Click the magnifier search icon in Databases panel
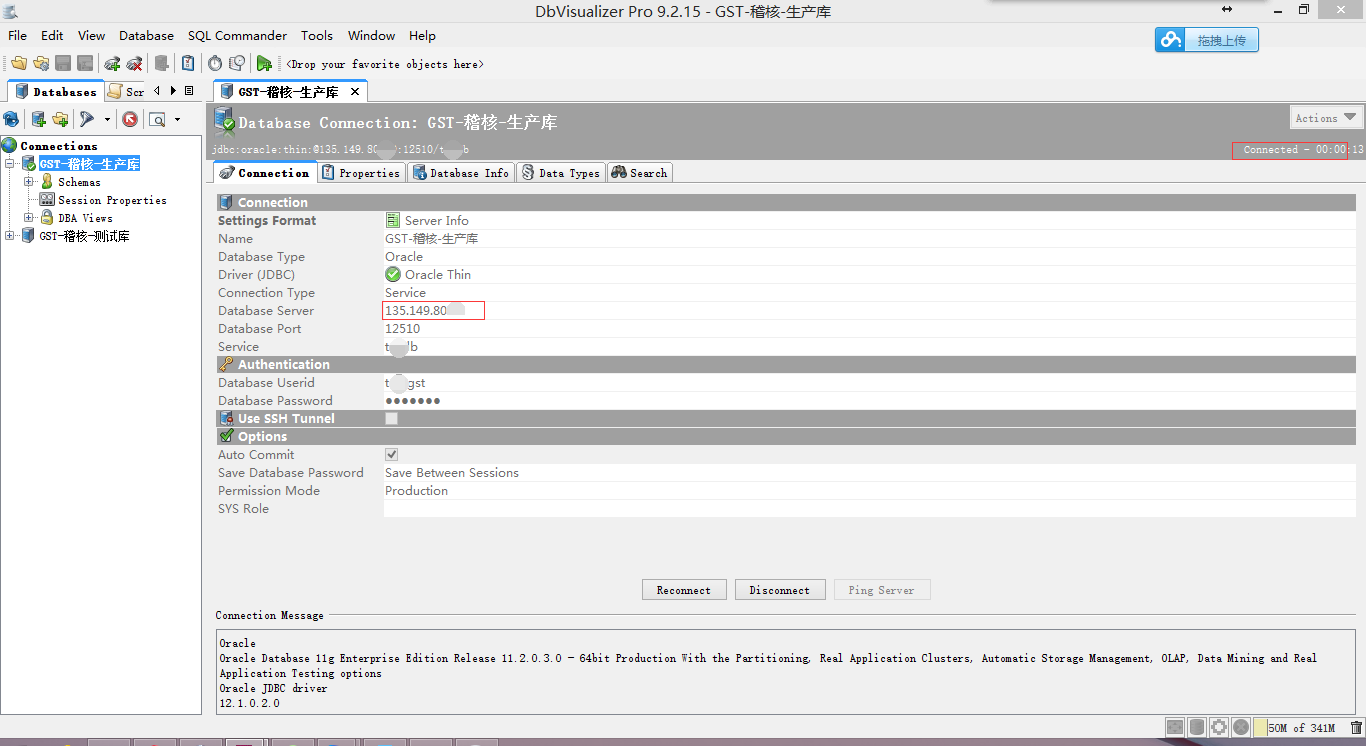The height and width of the screenshot is (746, 1366). (x=157, y=119)
